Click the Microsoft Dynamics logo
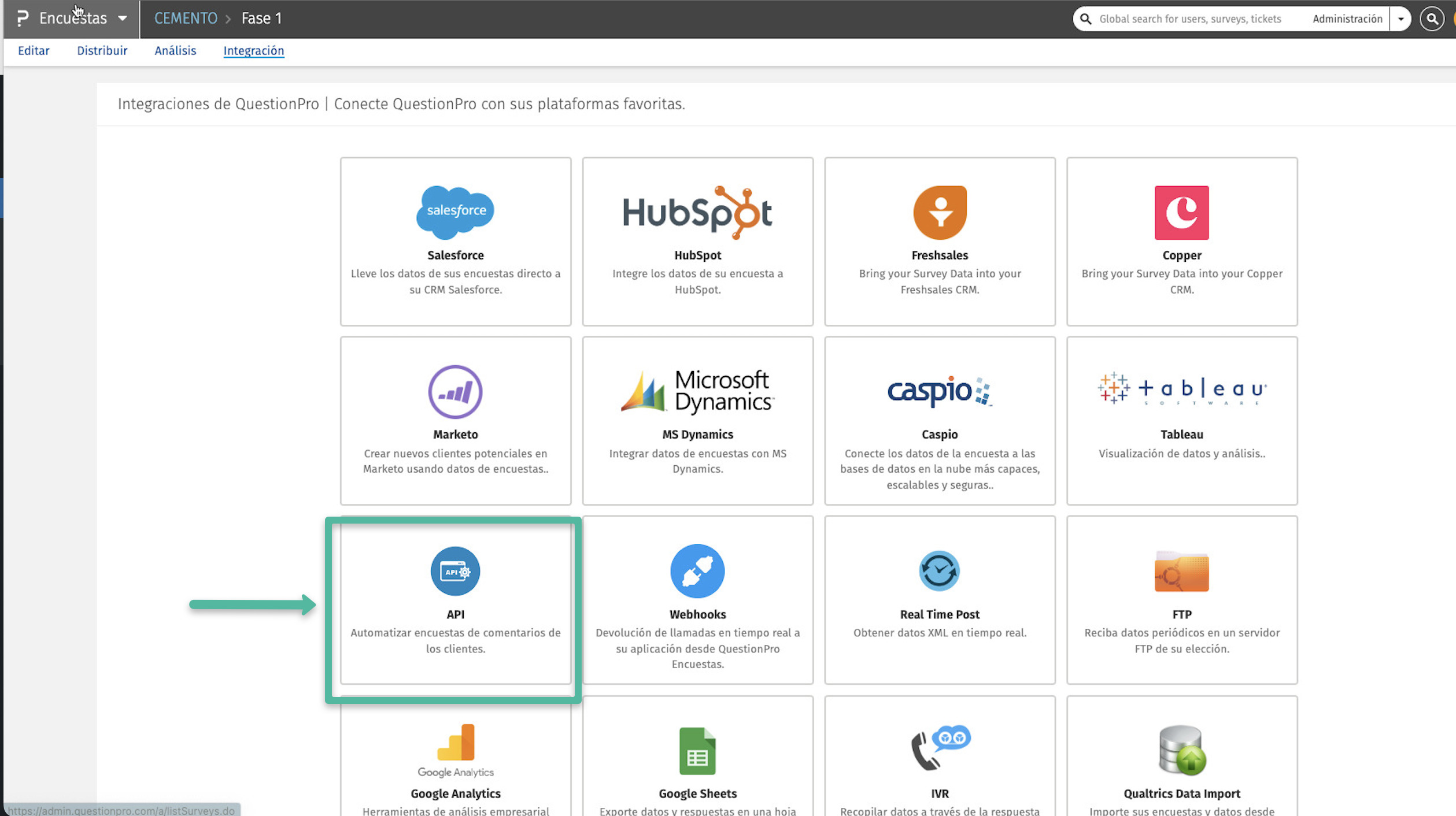This screenshot has height=816, width=1456. [697, 391]
